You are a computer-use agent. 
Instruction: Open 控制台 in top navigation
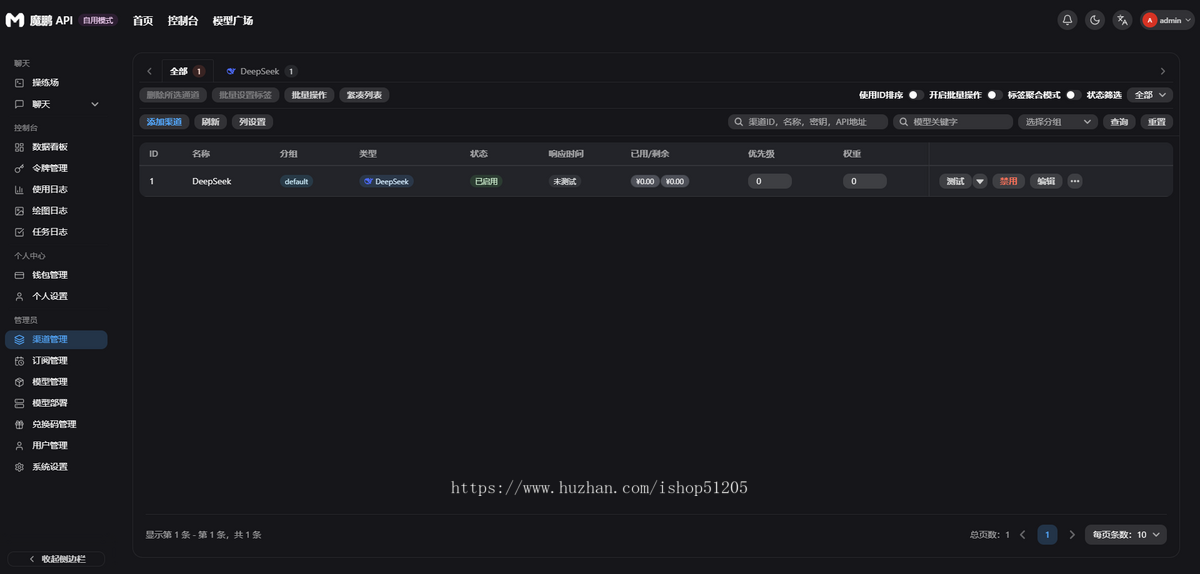183,20
